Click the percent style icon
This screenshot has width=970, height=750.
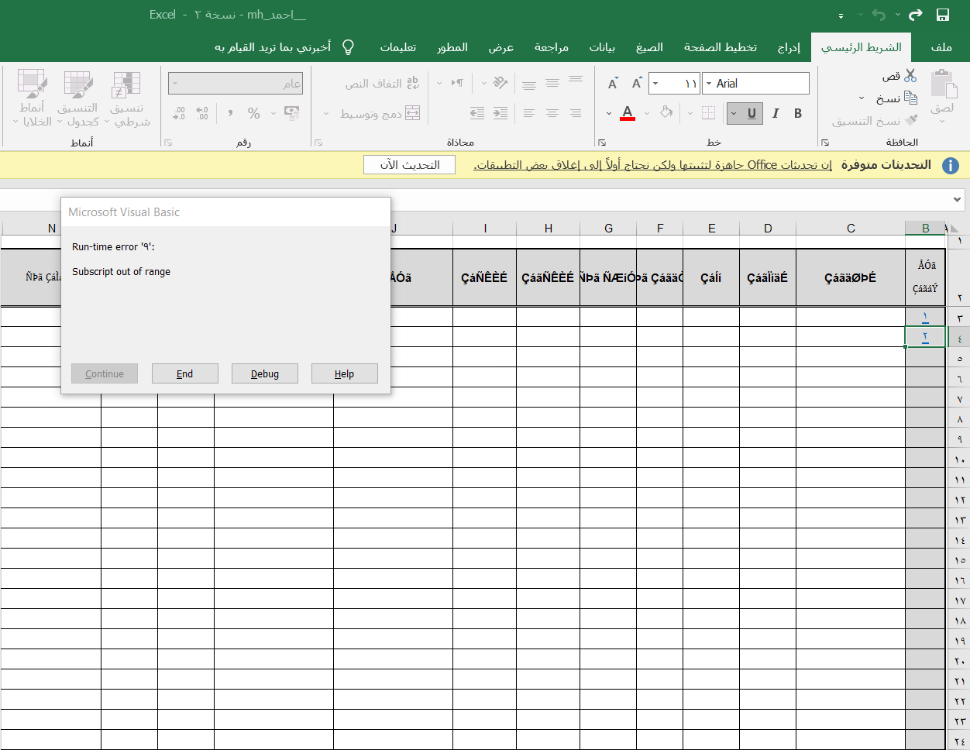click(x=254, y=113)
